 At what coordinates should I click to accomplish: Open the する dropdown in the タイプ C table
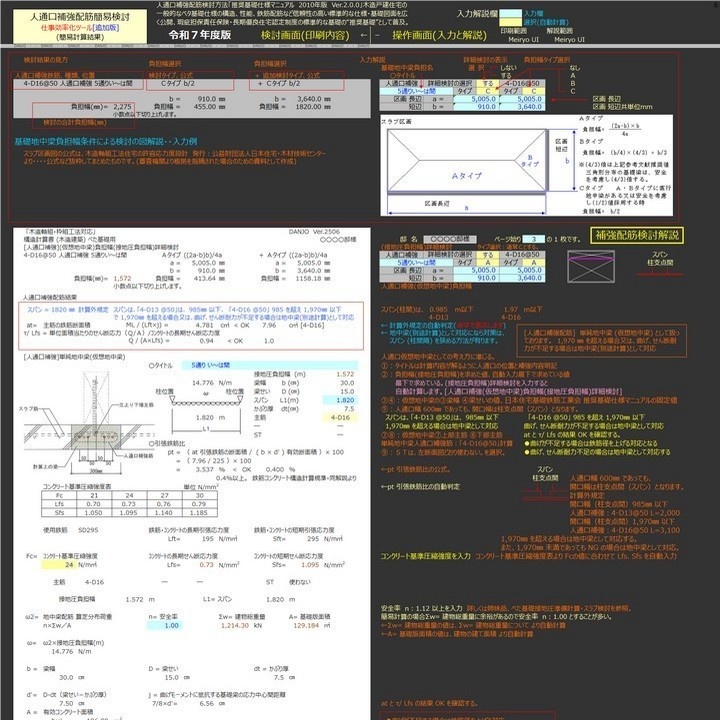point(488,84)
